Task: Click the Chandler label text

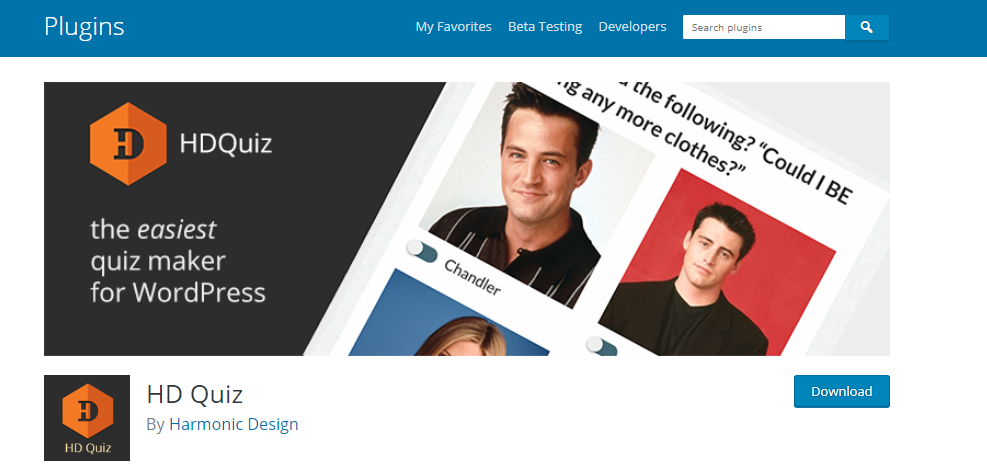Action: [x=472, y=277]
